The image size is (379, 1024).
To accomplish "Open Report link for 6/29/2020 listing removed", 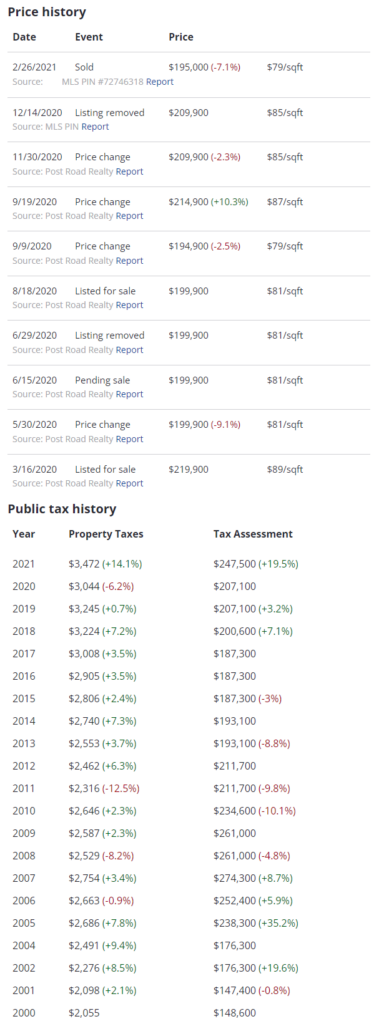I will tap(129, 349).
